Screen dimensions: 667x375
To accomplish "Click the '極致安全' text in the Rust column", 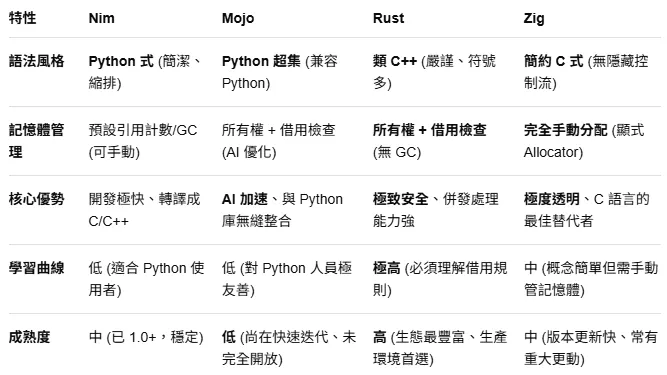I will pyautogui.click(x=401, y=199).
